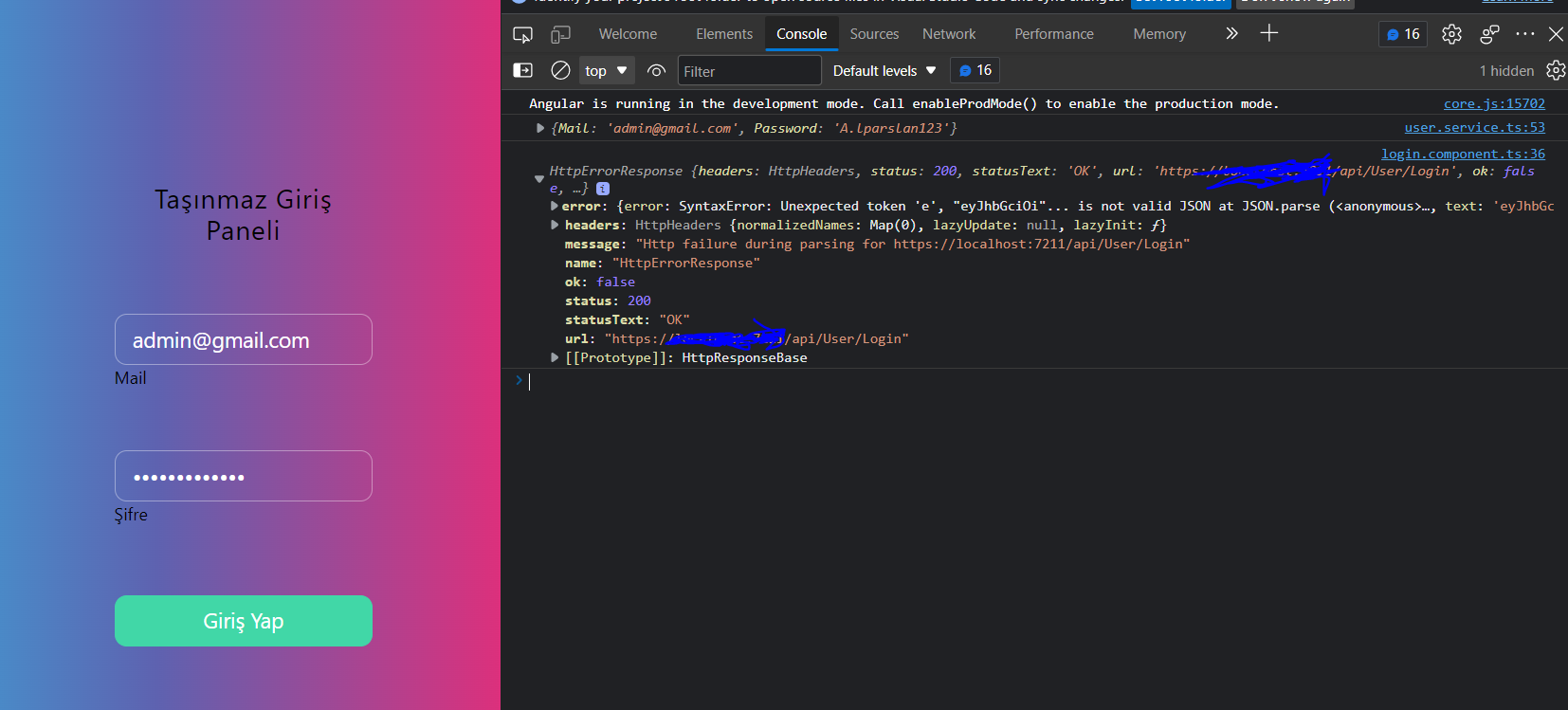Image resolution: width=1568 pixels, height=710 pixels.
Task: Open the top context dropdown
Action: (606, 70)
